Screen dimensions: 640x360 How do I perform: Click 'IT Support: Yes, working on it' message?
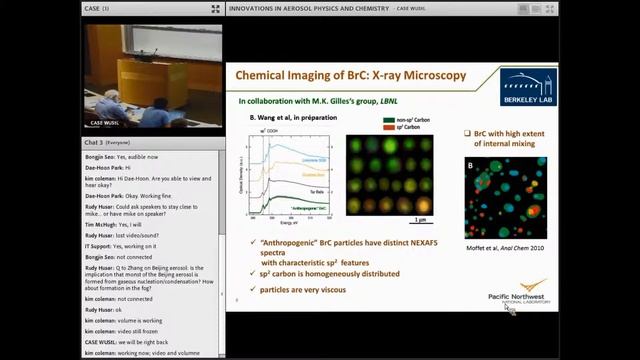pyautogui.click(x=121, y=247)
